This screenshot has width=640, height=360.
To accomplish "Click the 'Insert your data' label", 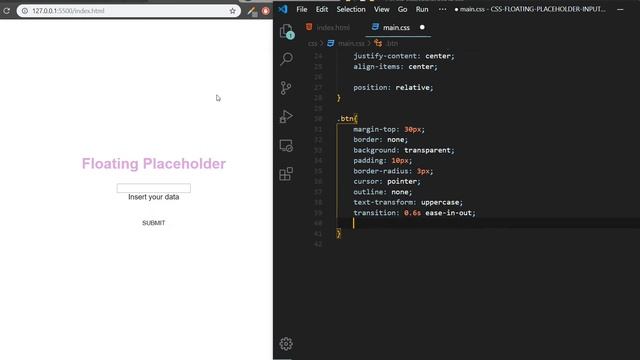I will [x=153, y=197].
